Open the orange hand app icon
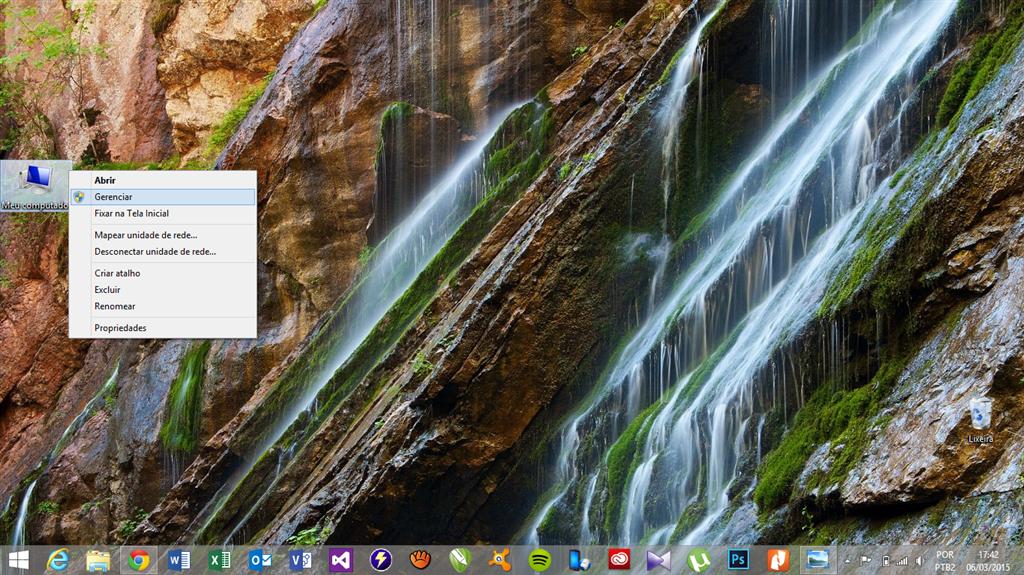The height and width of the screenshot is (575, 1024). [x=421, y=560]
